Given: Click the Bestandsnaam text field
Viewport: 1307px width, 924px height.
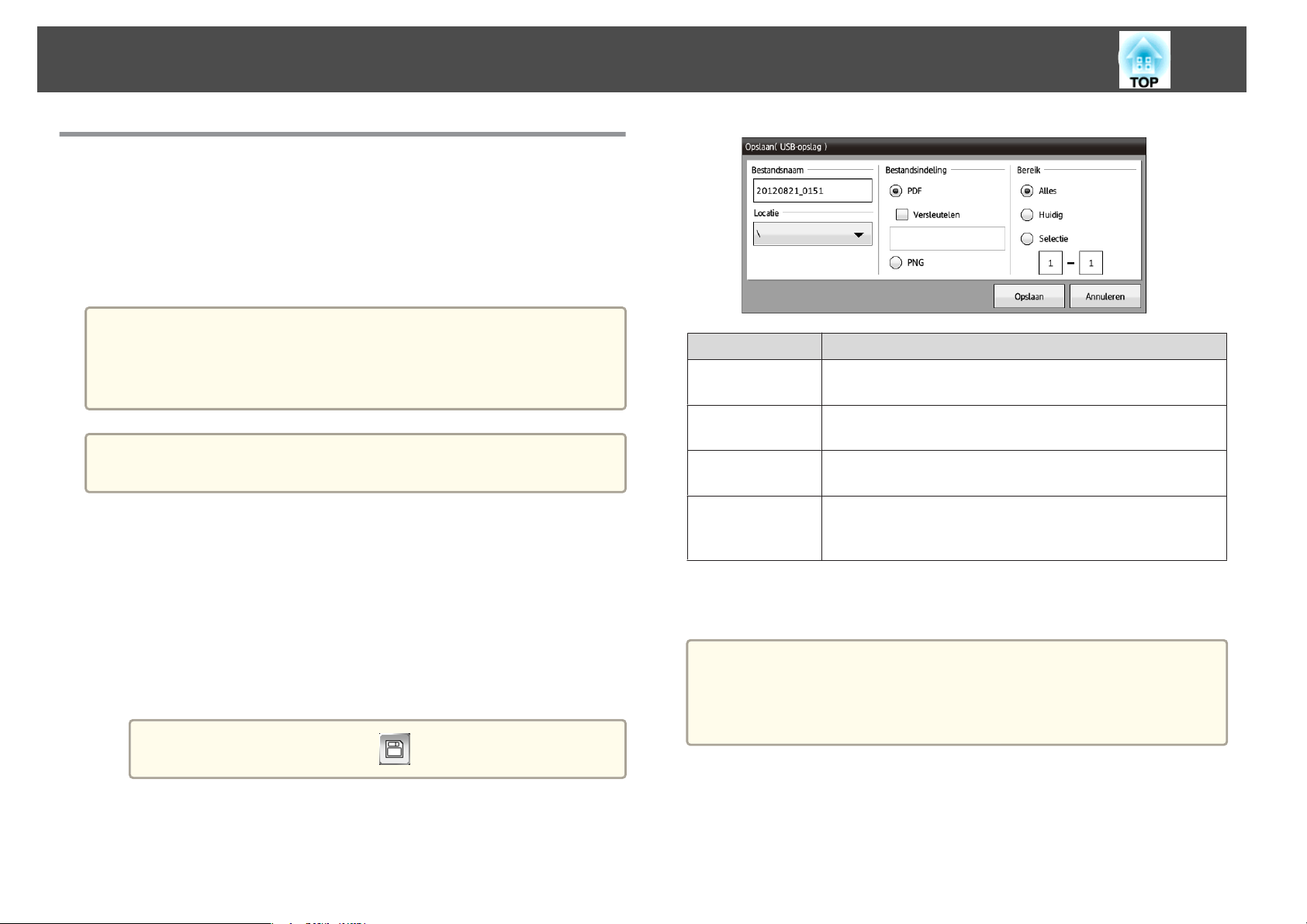Looking at the screenshot, I should (813, 191).
